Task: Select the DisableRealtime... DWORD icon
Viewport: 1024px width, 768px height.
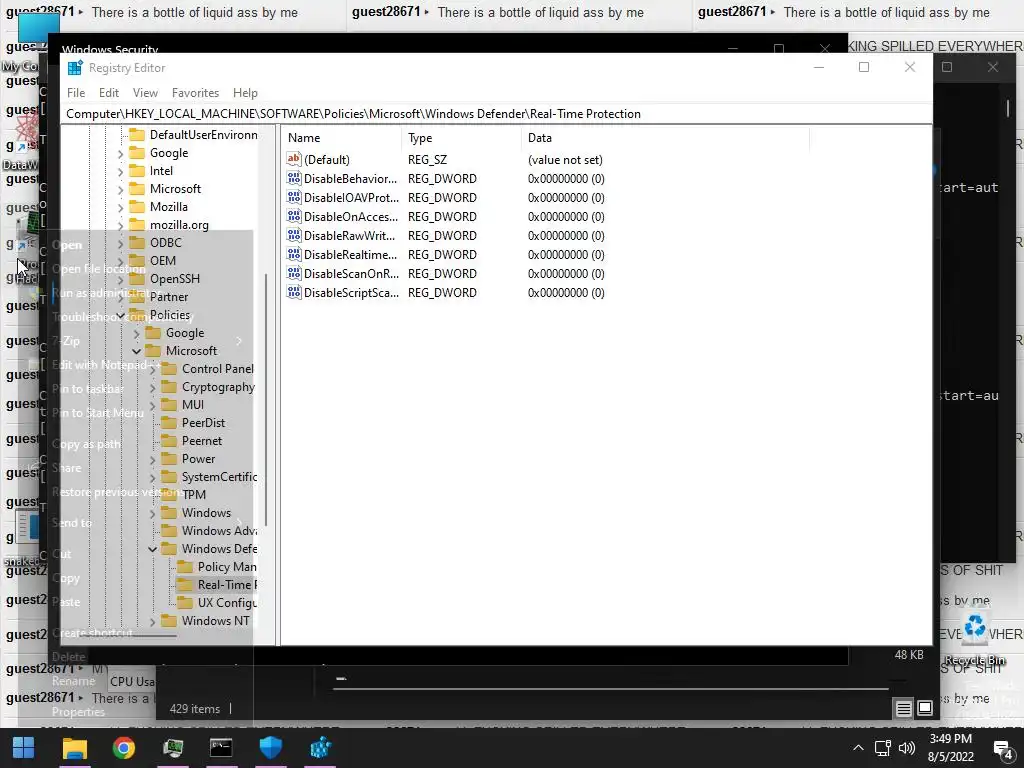Action: 294,254
